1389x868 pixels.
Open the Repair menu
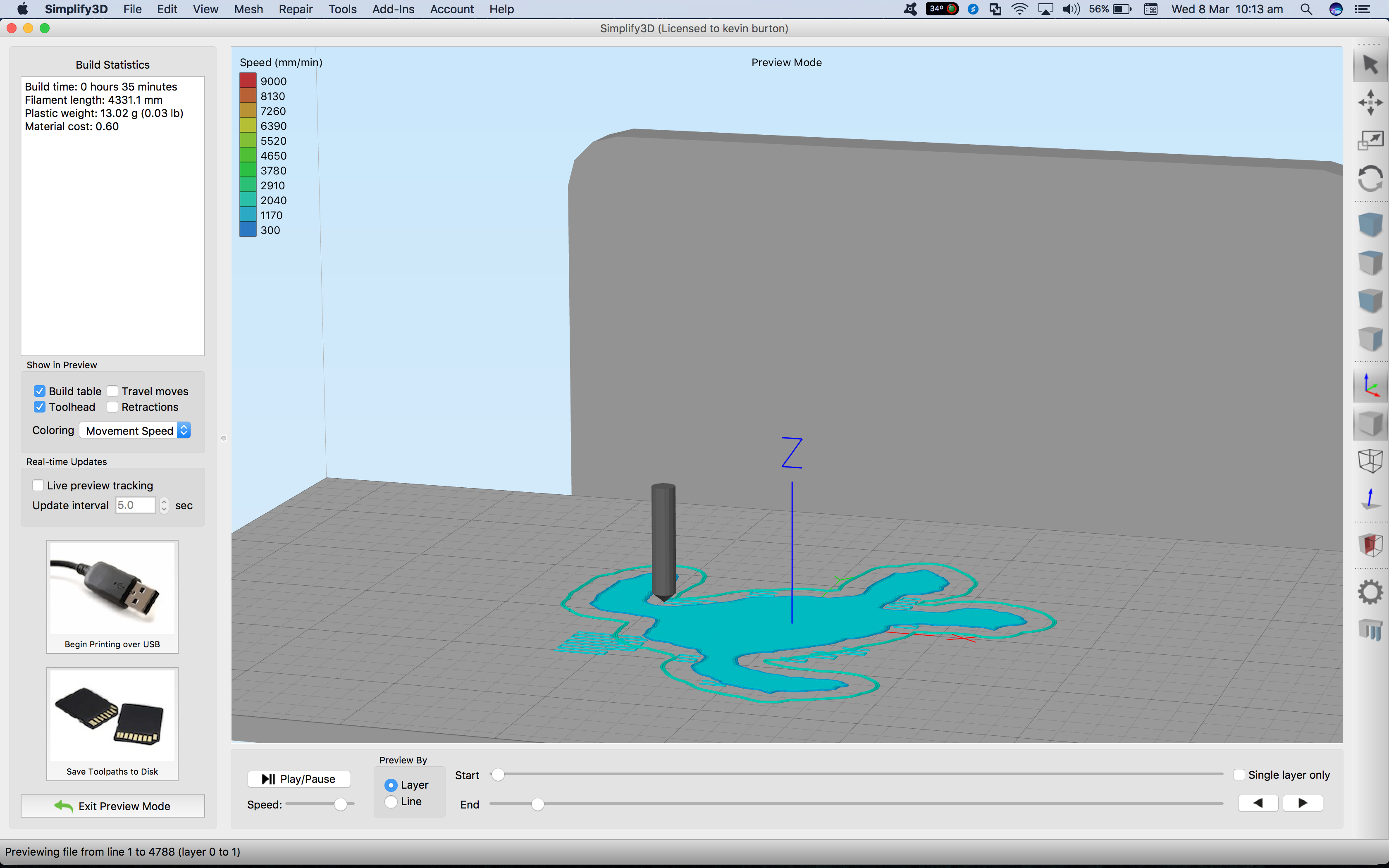coord(296,9)
